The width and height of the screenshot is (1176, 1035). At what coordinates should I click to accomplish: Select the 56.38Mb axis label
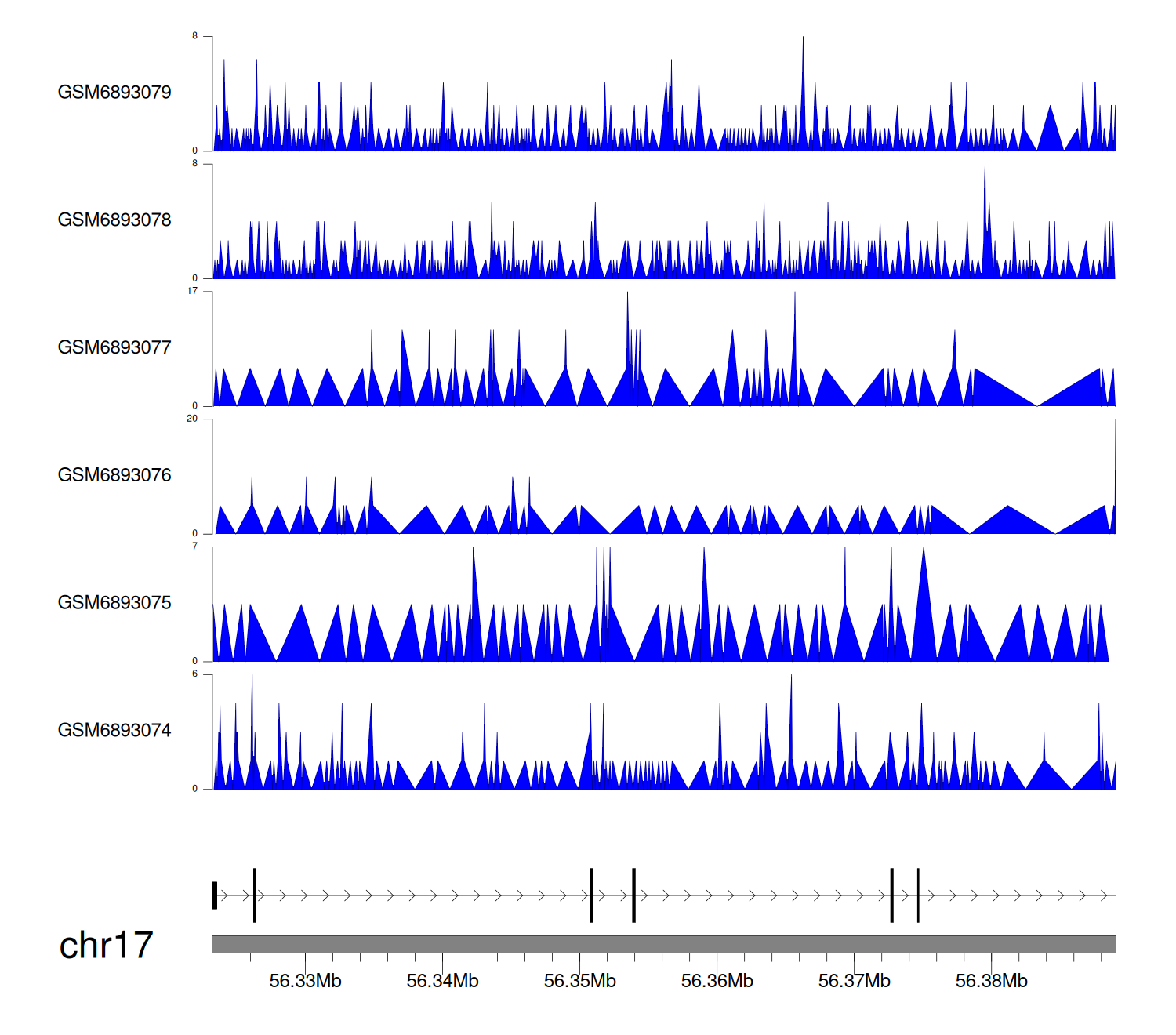[x=991, y=981]
